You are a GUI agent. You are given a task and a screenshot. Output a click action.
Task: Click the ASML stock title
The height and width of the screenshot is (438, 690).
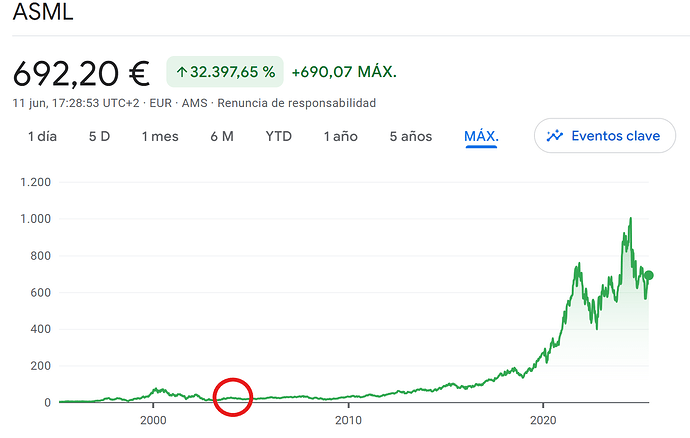coord(43,11)
